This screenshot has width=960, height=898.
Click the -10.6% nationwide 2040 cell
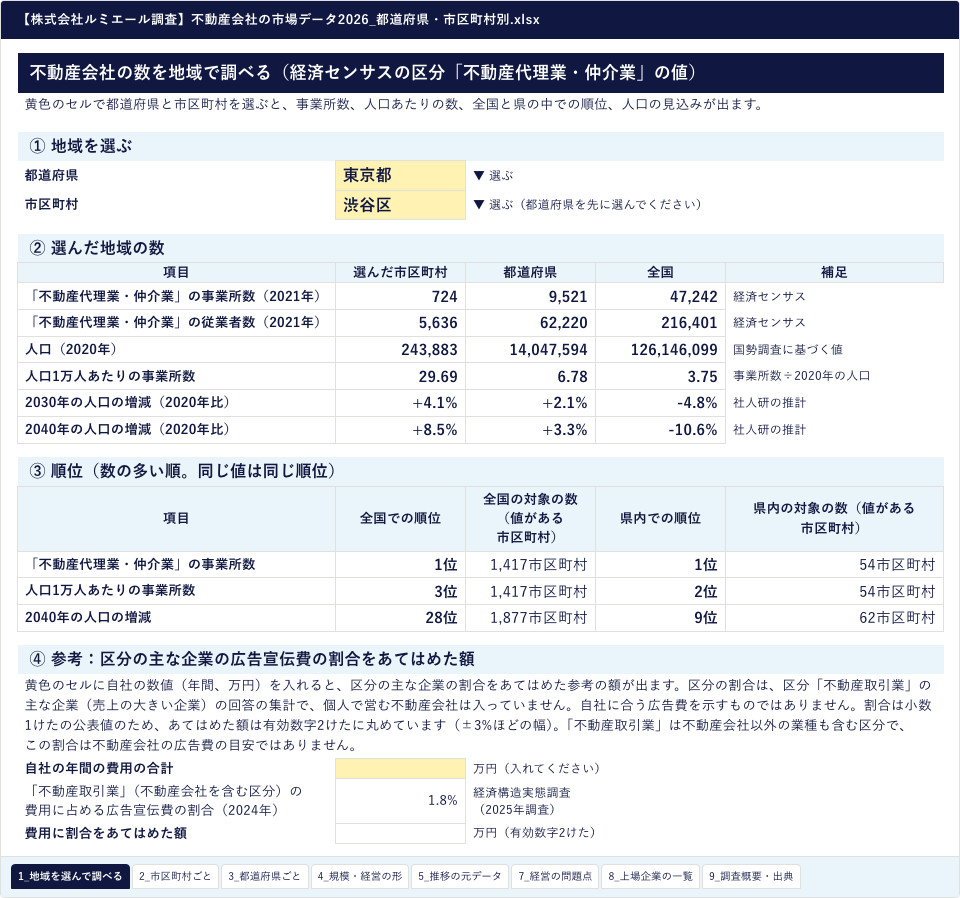click(x=661, y=430)
